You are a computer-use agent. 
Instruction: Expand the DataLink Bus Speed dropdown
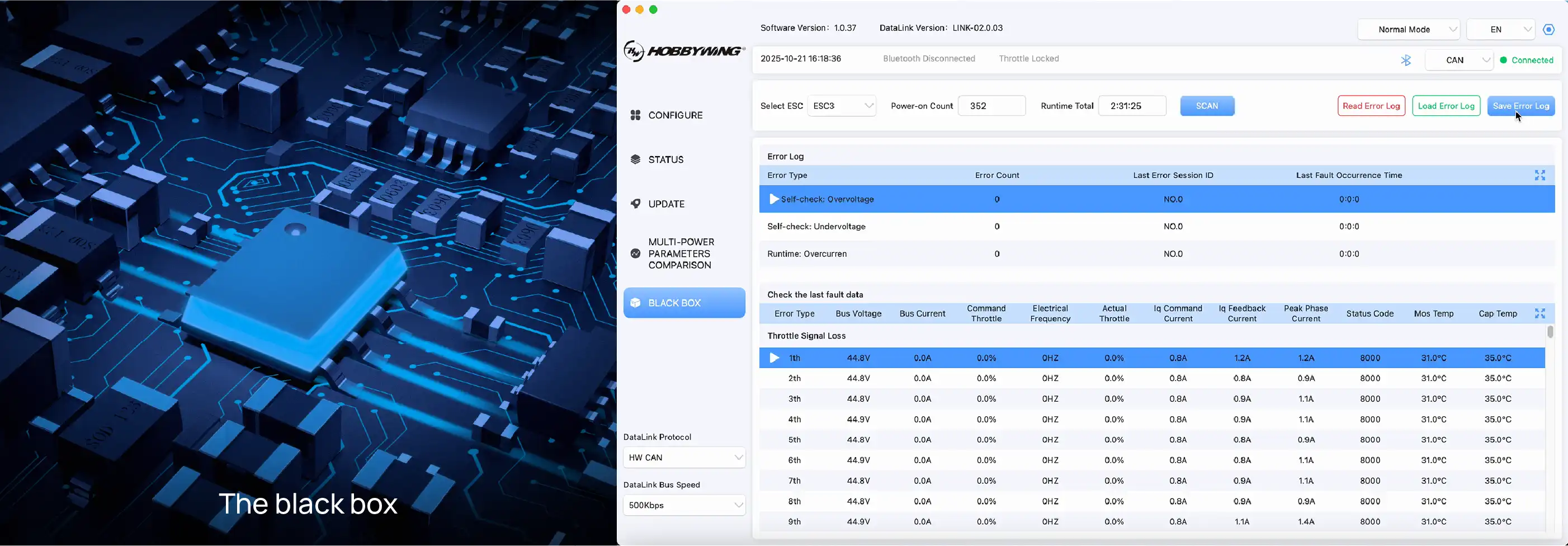pyautogui.click(x=683, y=505)
